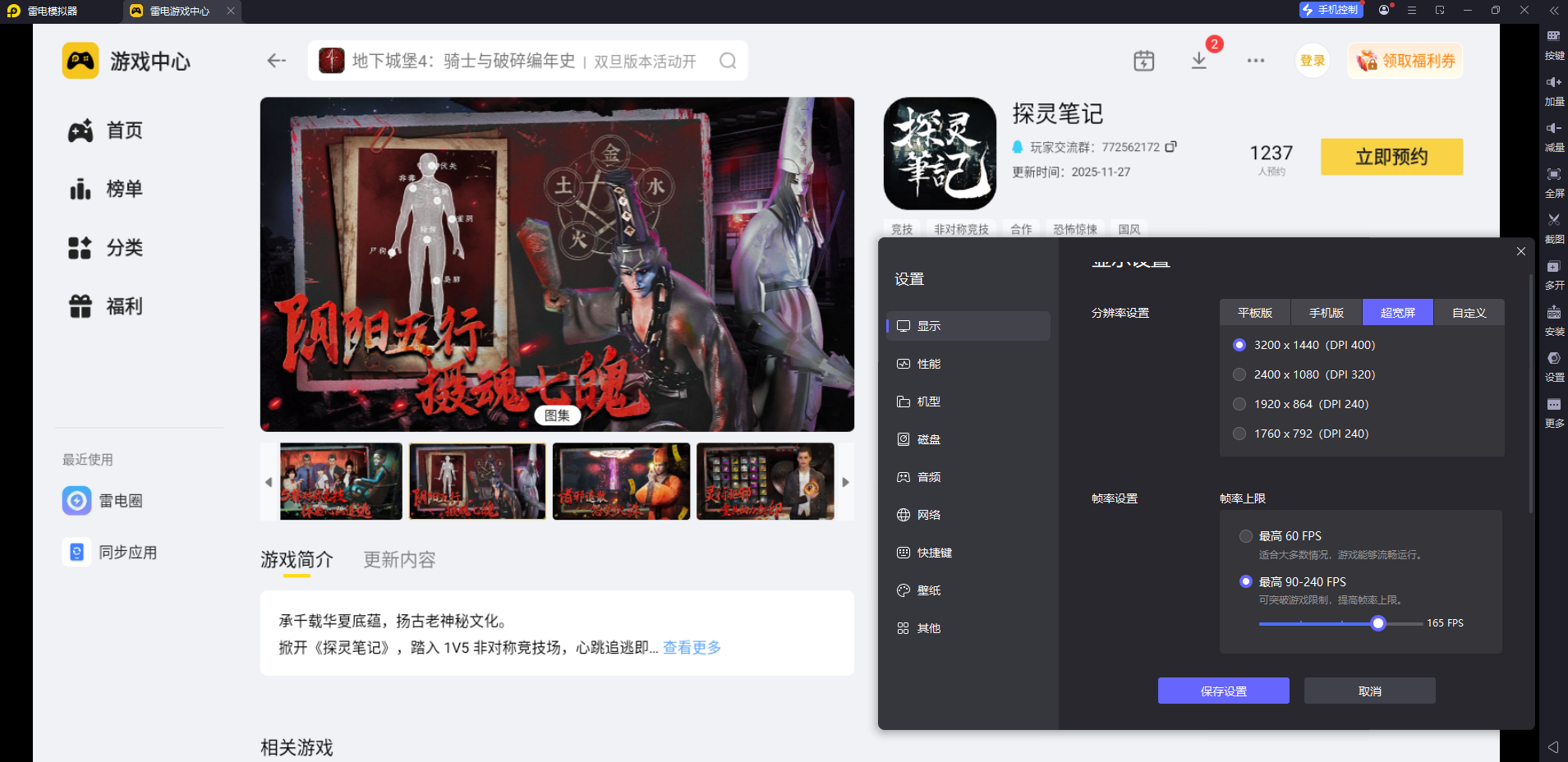
Task: Open 设置 from the right sidebar
Action: click(x=1554, y=366)
